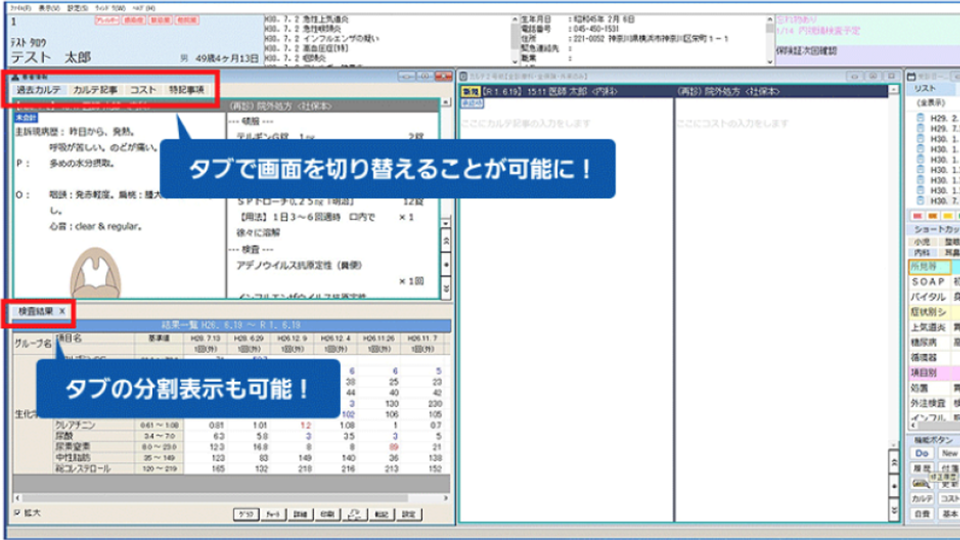
Task: Click the red アレルギー badge in patient header
Action: click(106, 19)
